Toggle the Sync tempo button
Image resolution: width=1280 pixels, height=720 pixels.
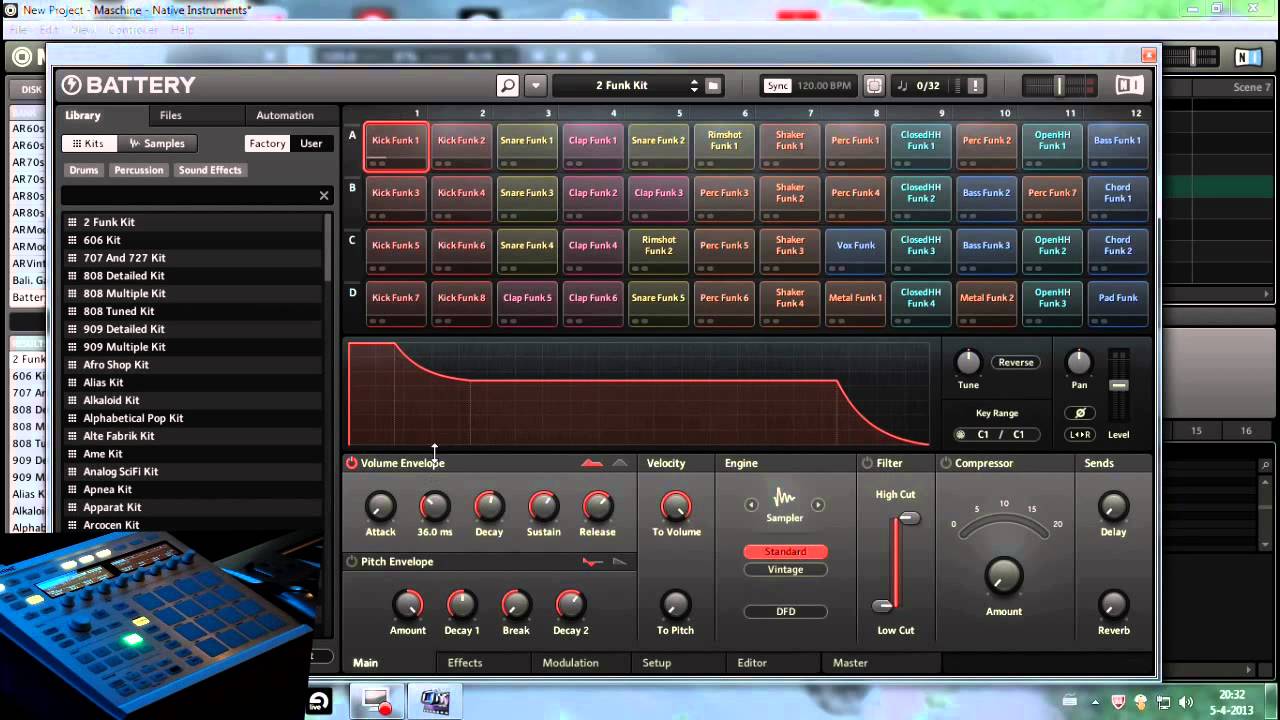pos(777,86)
